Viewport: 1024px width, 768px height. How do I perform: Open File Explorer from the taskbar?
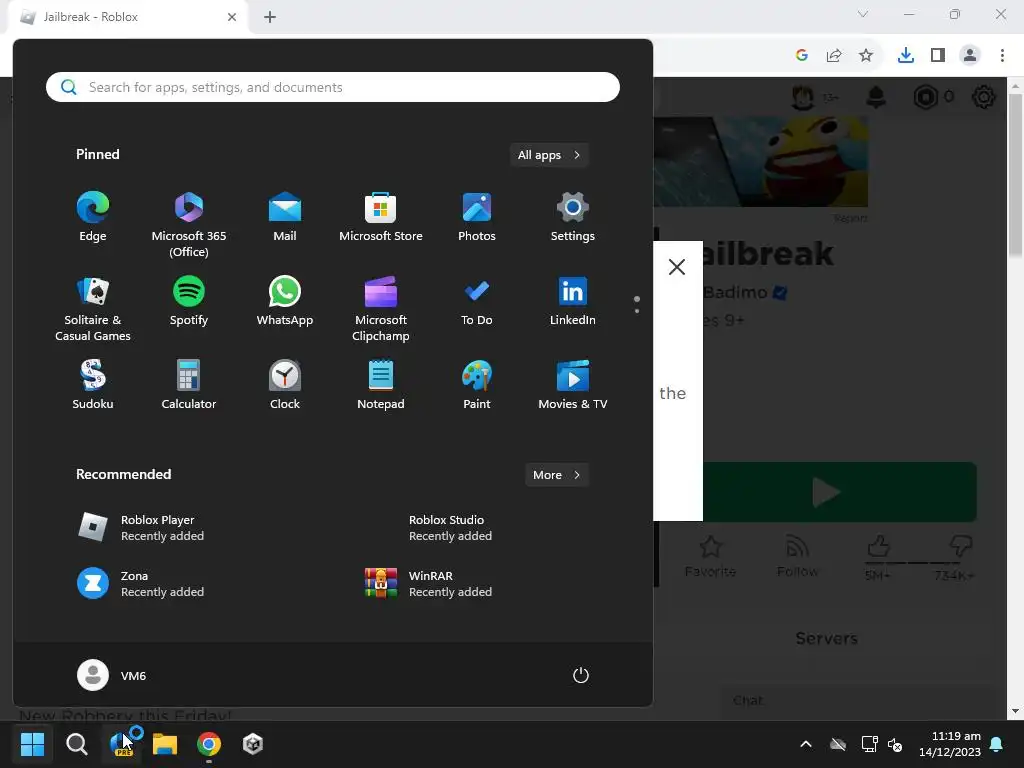pyautogui.click(x=165, y=744)
